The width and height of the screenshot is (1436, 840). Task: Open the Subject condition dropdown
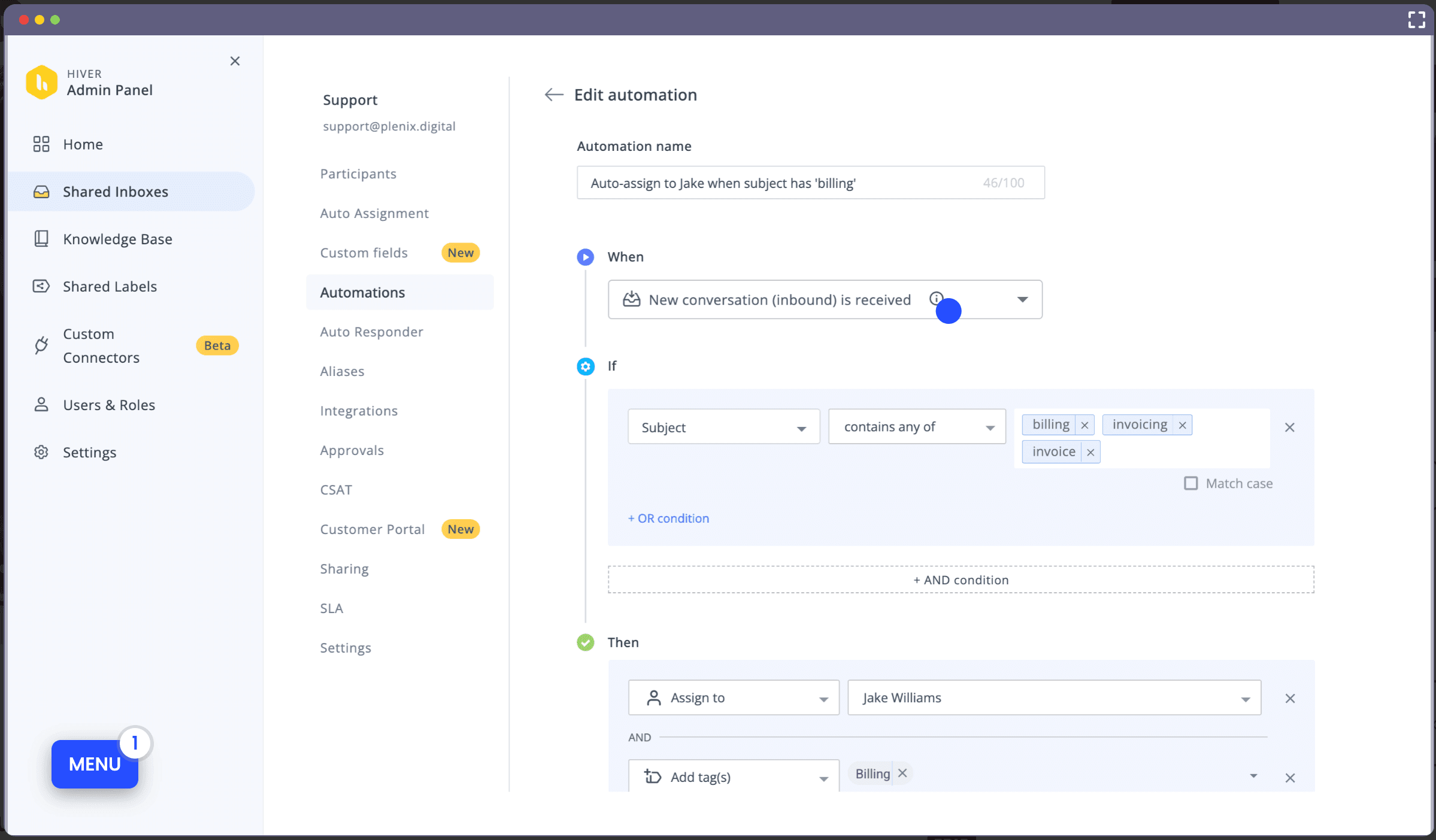point(723,426)
